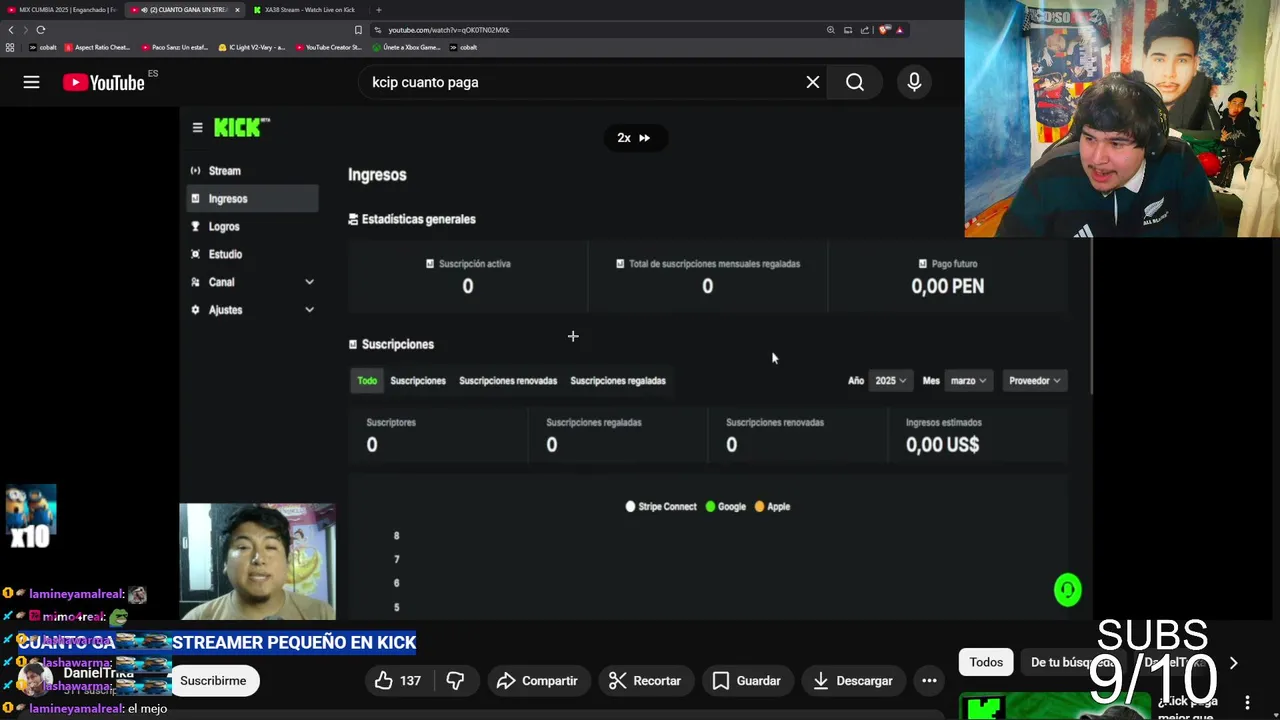Like the video with thumbs up

[398, 681]
